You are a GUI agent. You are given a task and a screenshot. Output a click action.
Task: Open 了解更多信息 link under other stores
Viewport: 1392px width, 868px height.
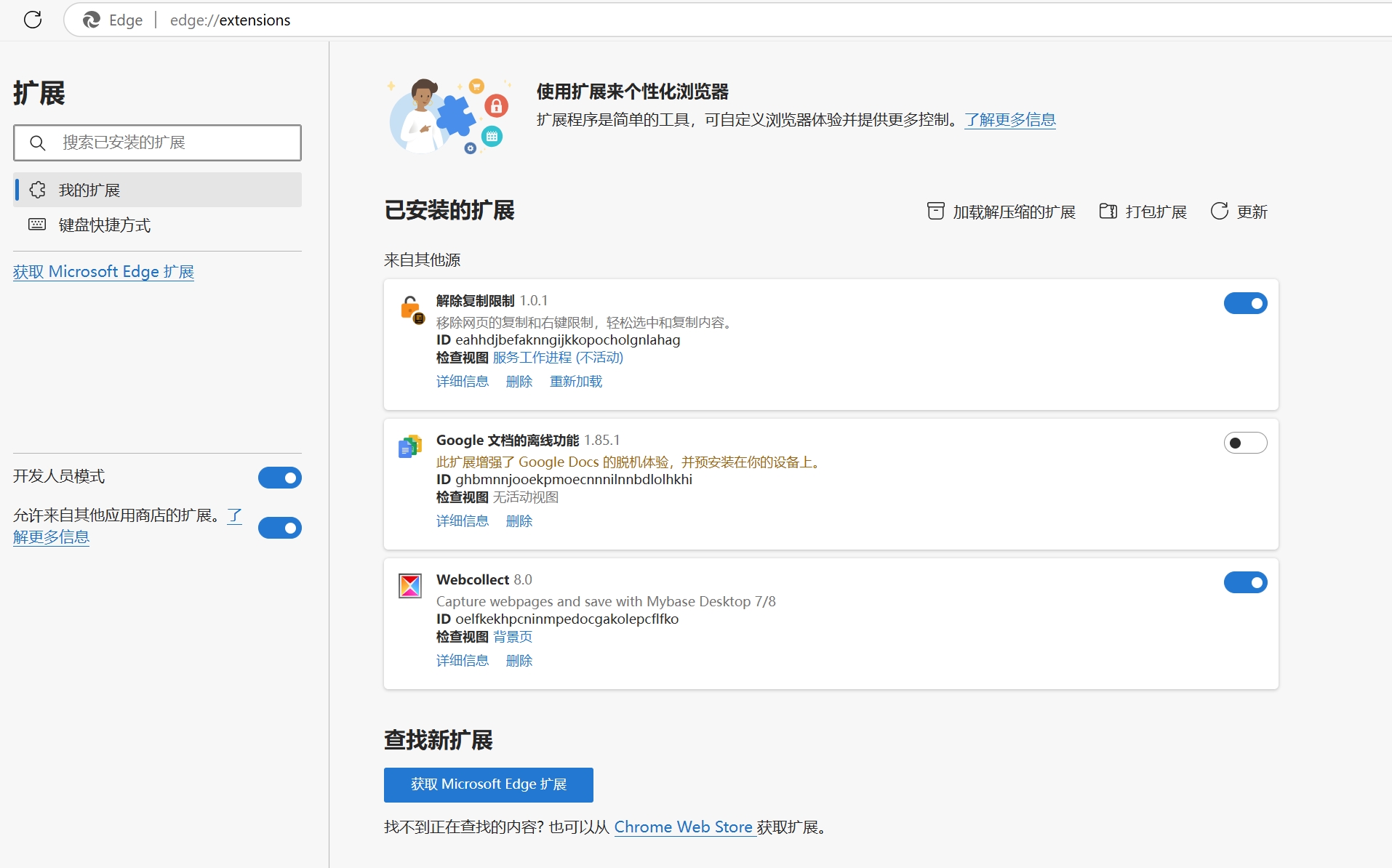pos(51,537)
